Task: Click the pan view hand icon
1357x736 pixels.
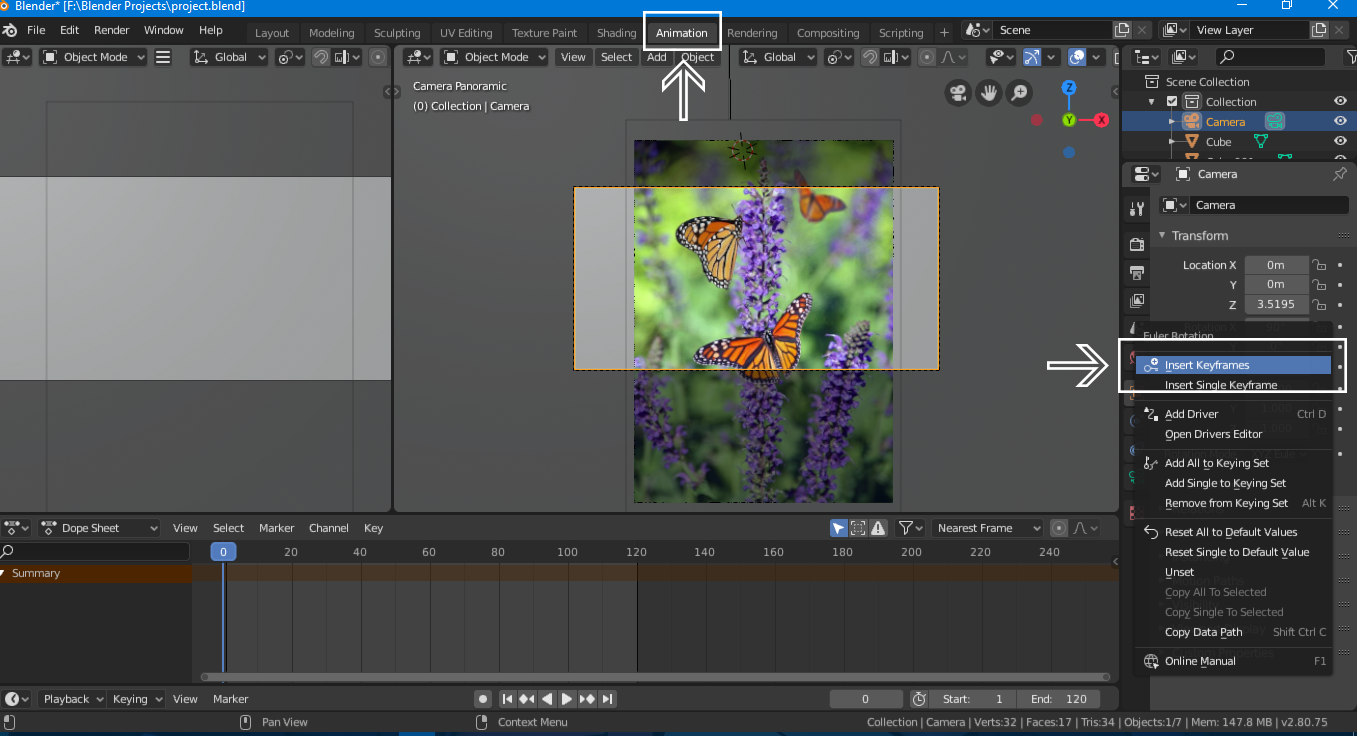Action: point(989,93)
